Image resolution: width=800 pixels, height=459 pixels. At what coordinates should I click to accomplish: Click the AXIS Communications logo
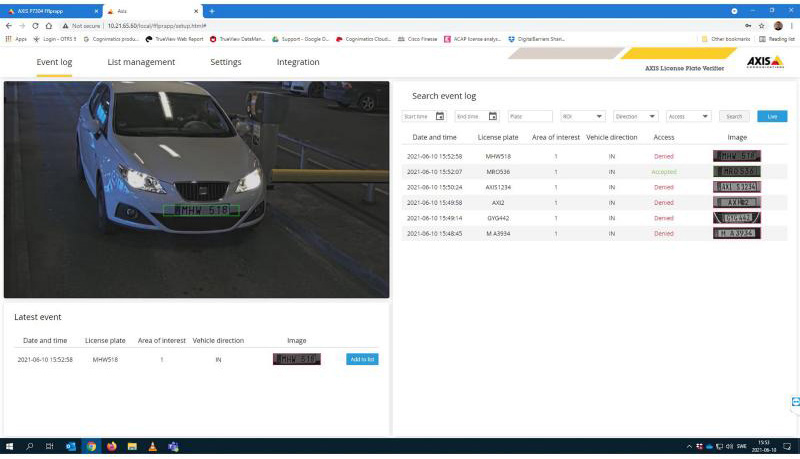764,62
